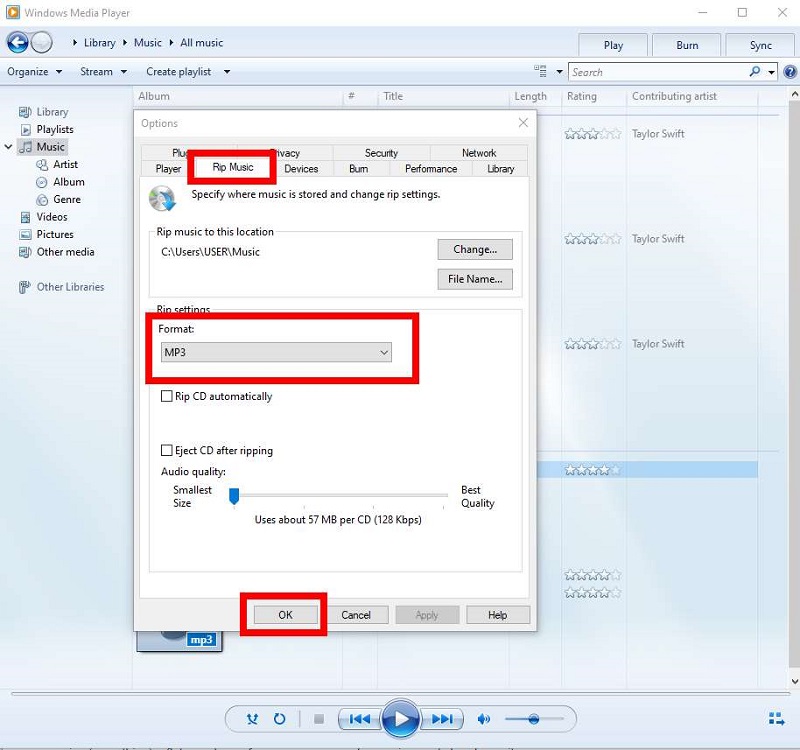This screenshot has width=800, height=750.
Task: Open the Stream dropdown menu
Action: pos(103,72)
